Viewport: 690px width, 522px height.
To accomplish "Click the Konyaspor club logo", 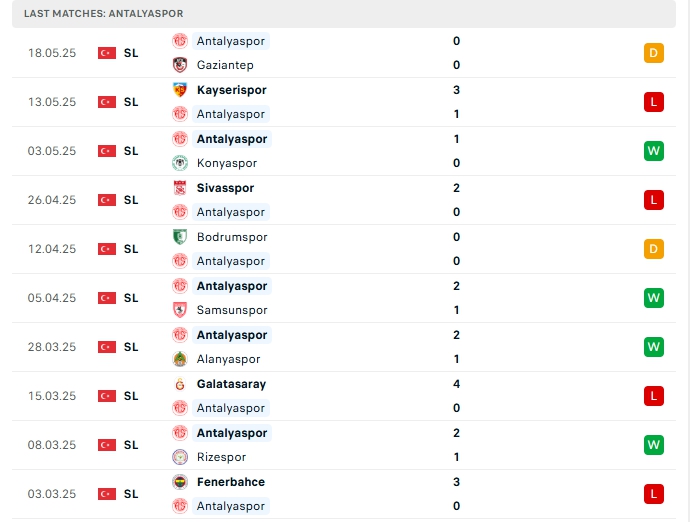I will tap(180, 163).
